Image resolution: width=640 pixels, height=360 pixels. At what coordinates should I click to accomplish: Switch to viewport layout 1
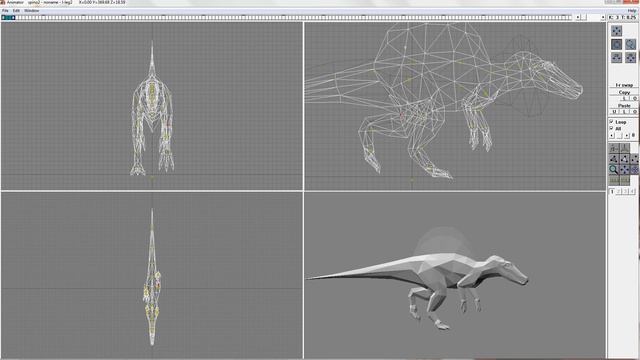(x=612, y=191)
